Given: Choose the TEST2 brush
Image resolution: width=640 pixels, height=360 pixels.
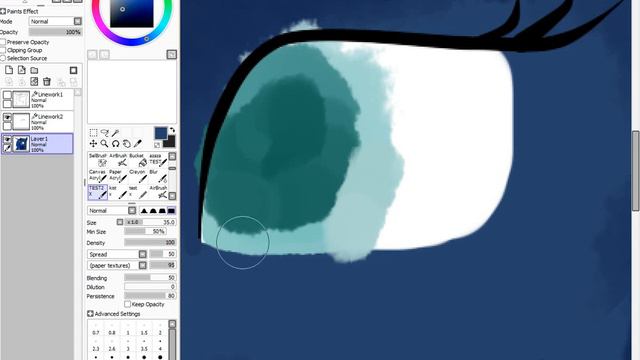Looking at the screenshot, I should tap(98, 192).
